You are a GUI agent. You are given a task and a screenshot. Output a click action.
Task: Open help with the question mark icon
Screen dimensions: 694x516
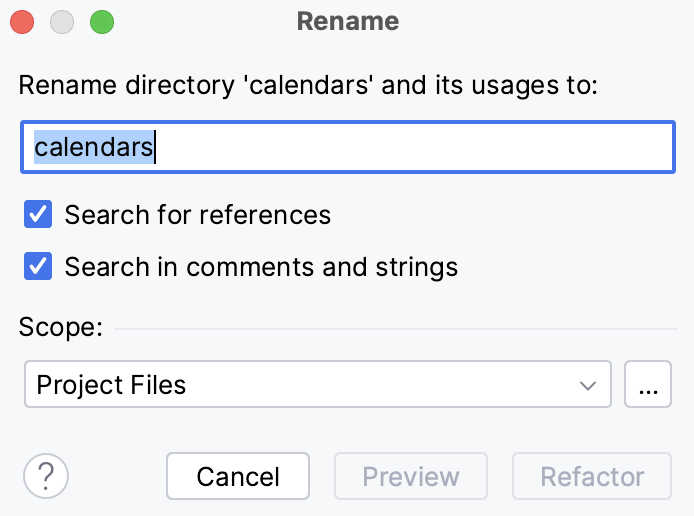(46, 476)
